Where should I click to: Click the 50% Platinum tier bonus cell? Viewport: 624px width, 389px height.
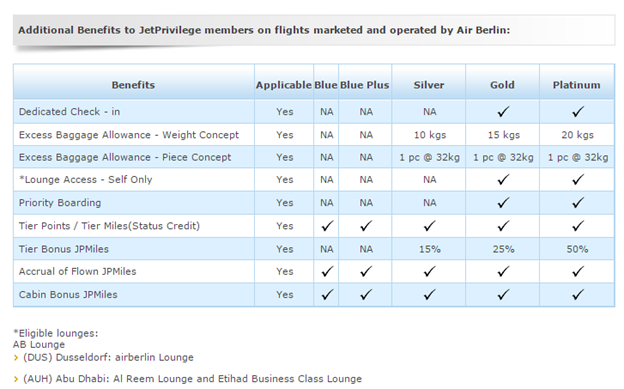pos(577,249)
